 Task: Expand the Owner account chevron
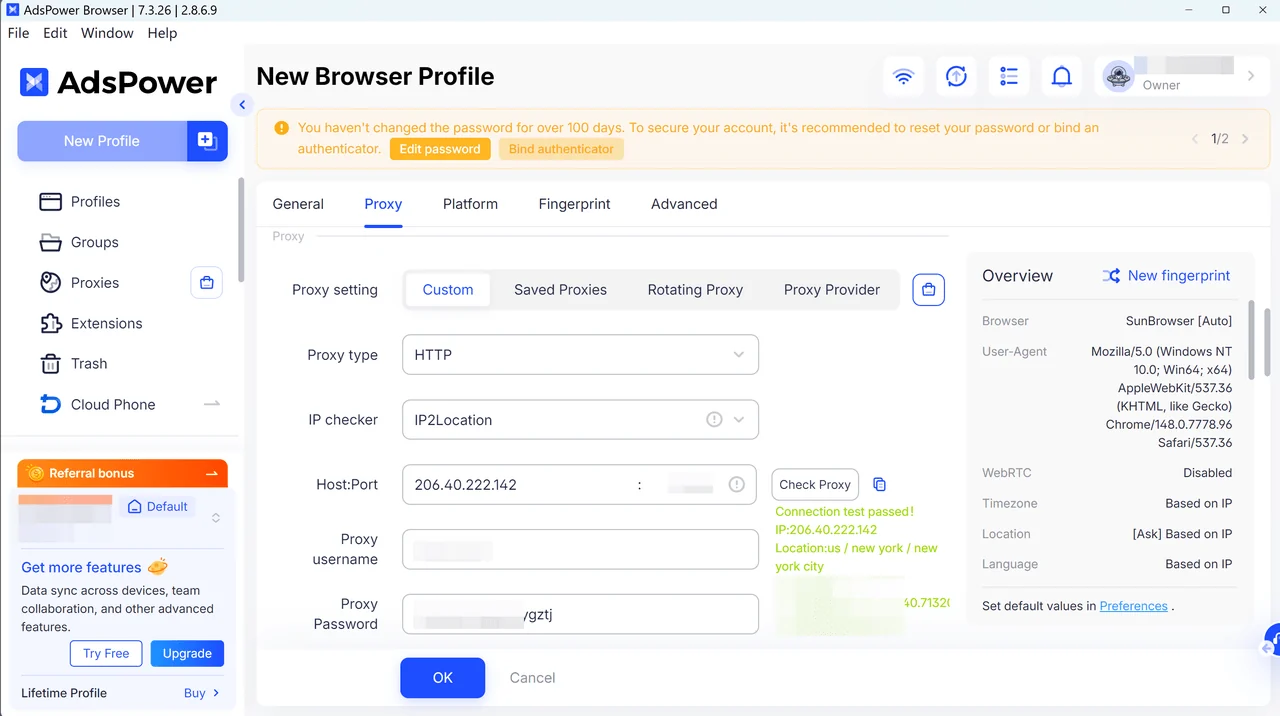coord(1251,76)
